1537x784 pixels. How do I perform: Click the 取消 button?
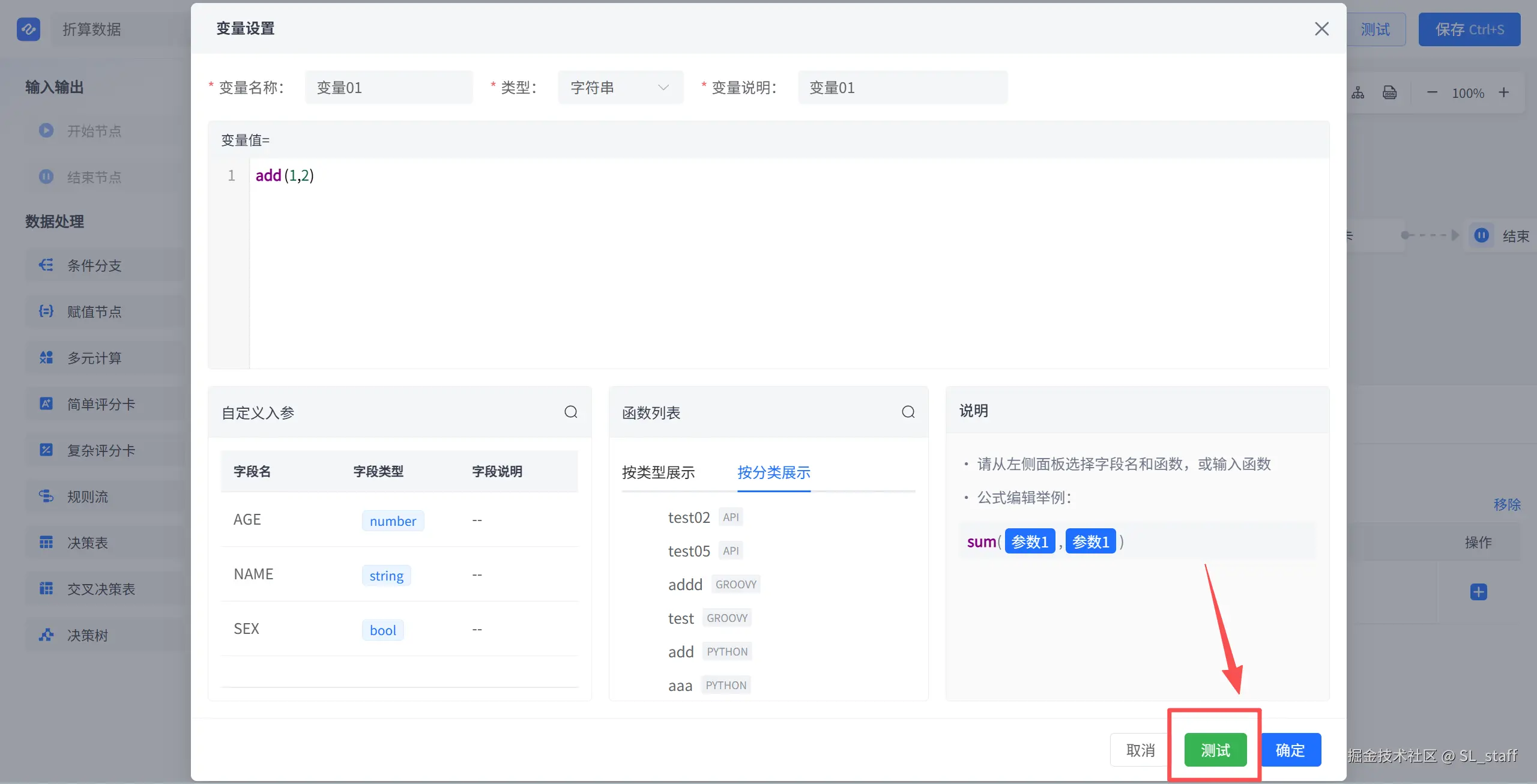click(x=1140, y=750)
